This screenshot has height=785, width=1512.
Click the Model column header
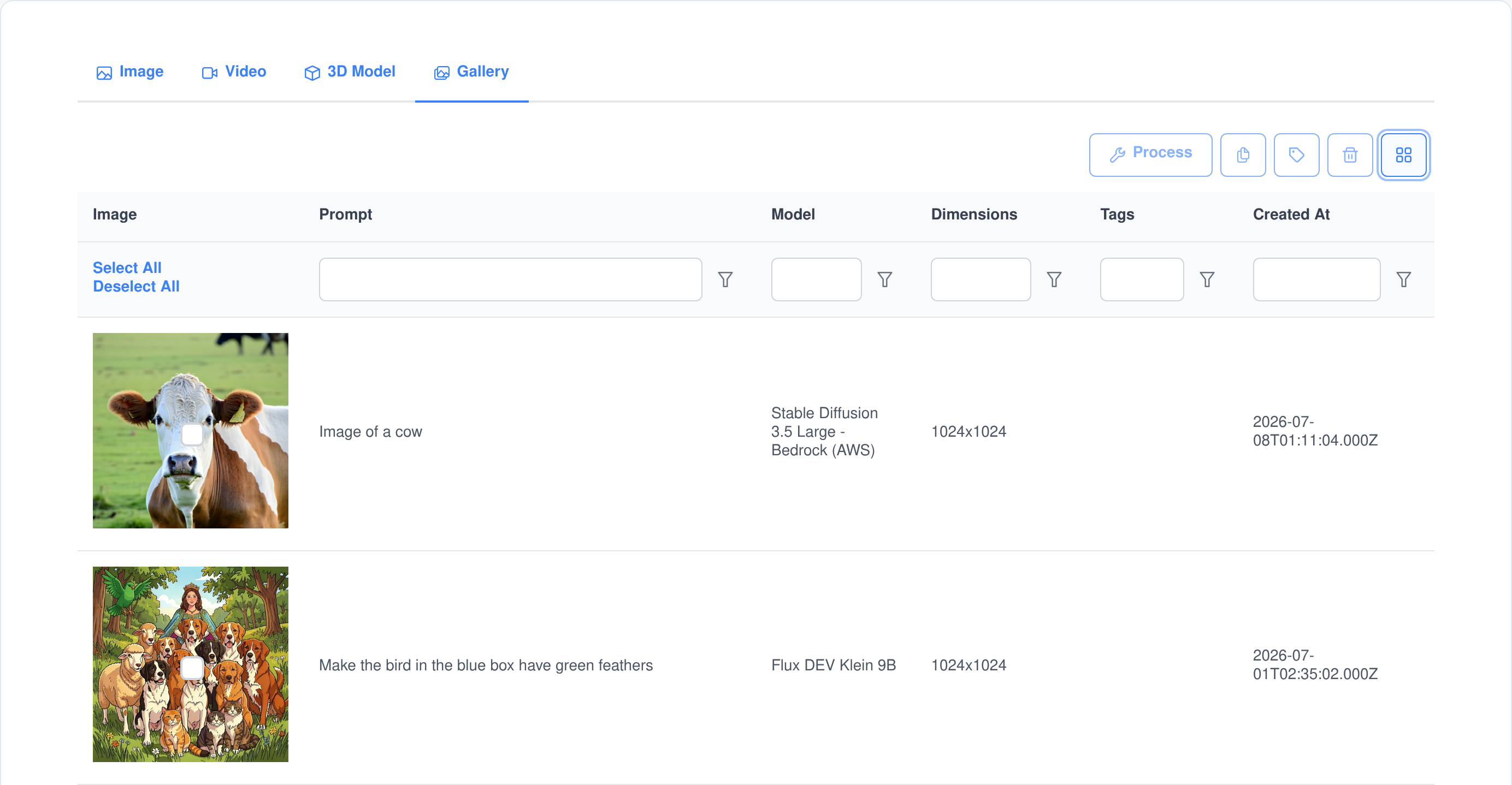(x=793, y=215)
